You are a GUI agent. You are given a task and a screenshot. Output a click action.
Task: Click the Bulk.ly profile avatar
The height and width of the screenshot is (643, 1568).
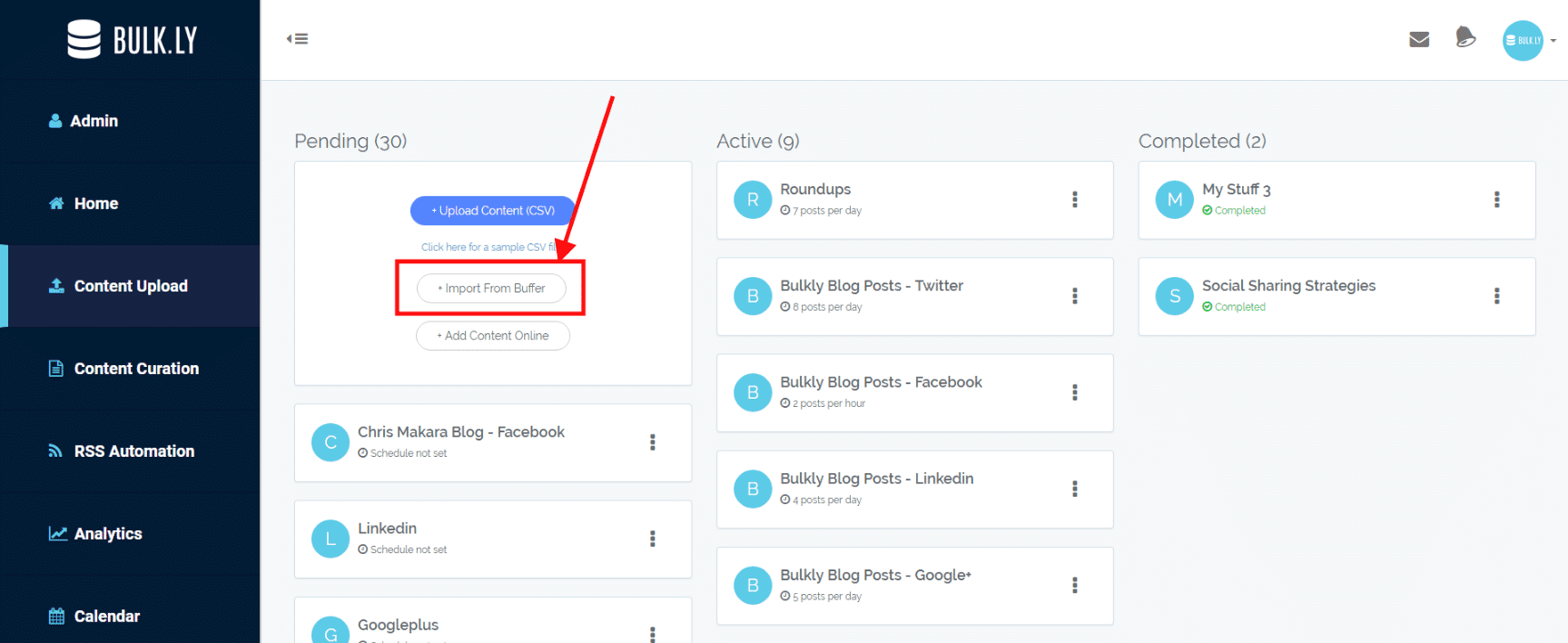1523,40
